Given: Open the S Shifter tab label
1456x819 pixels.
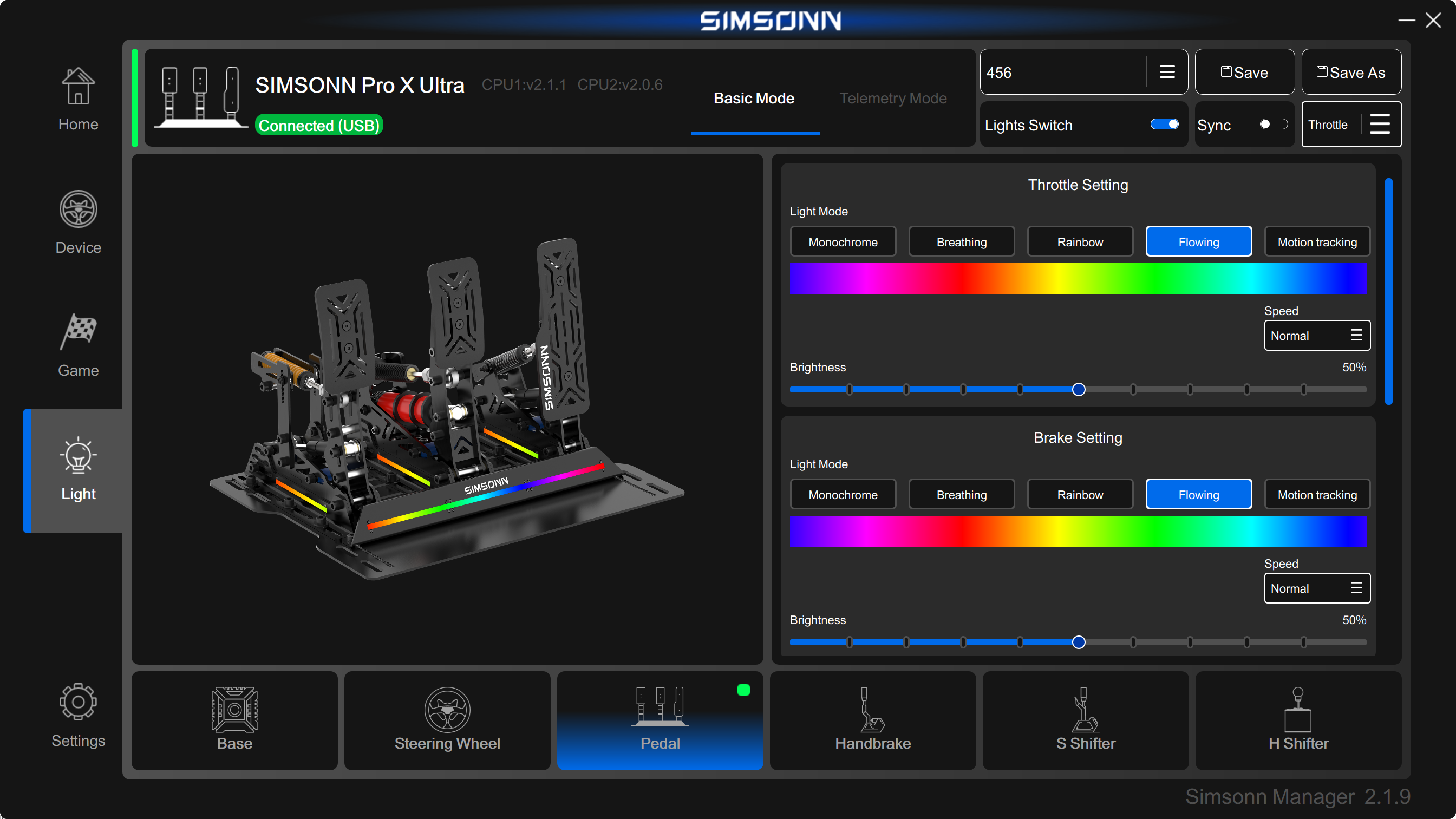Looking at the screenshot, I should (x=1086, y=743).
